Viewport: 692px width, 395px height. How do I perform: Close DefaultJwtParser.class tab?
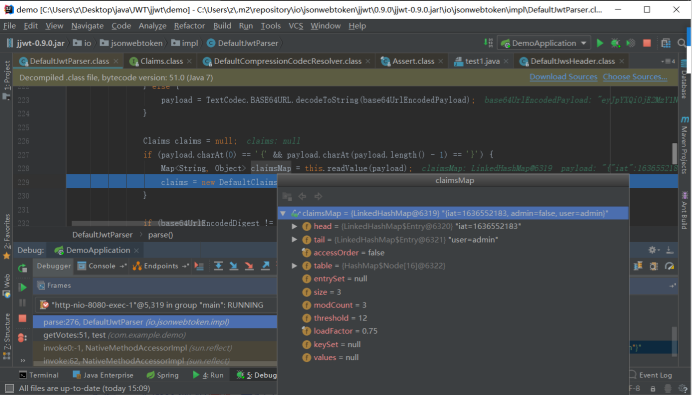116,61
